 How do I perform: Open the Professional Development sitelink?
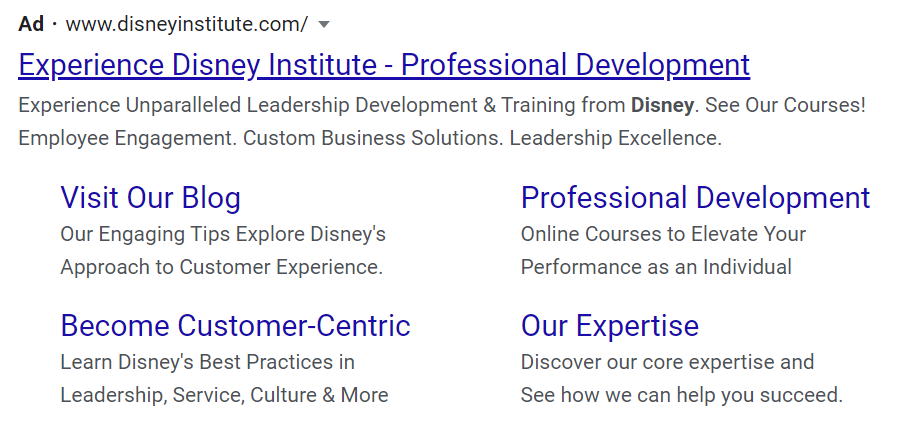click(695, 198)
